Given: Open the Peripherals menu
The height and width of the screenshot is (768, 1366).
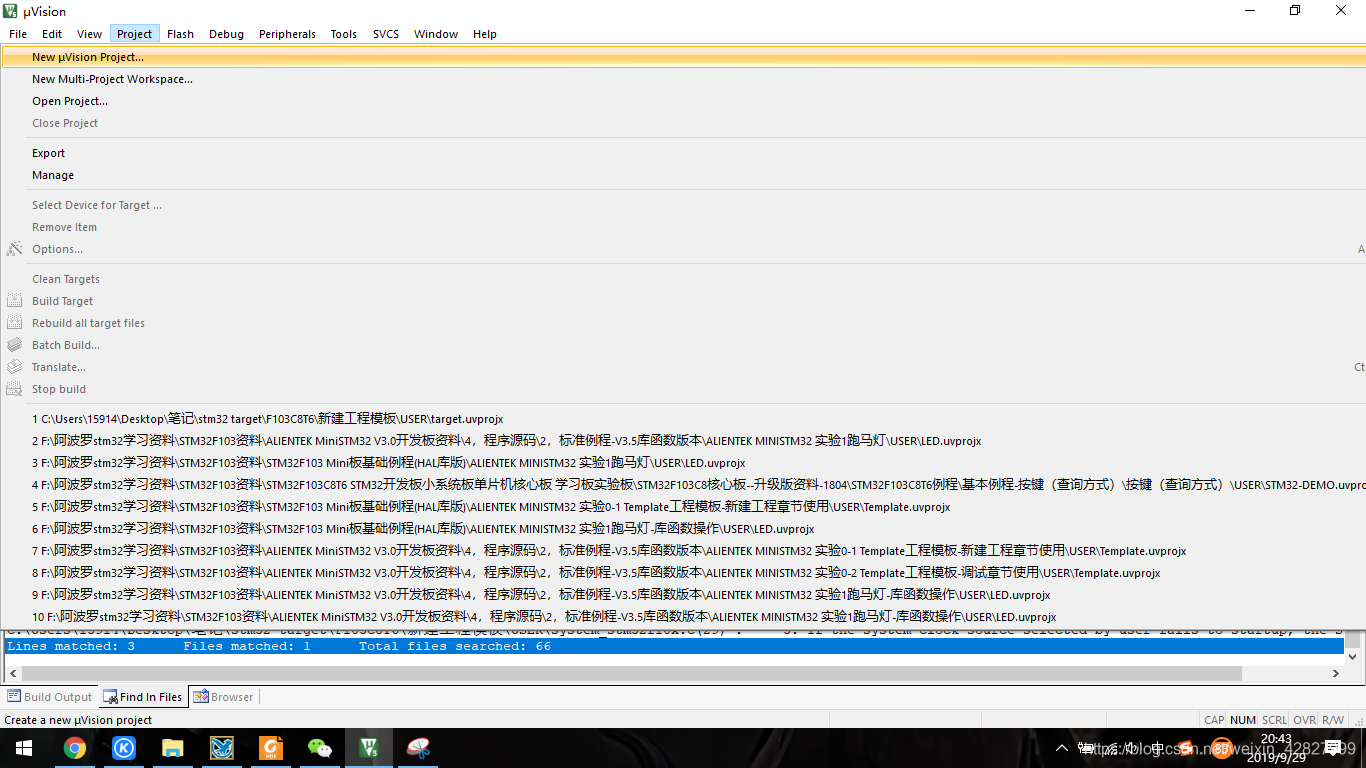Looking at the screenshot, I should [x=287, y=34].
